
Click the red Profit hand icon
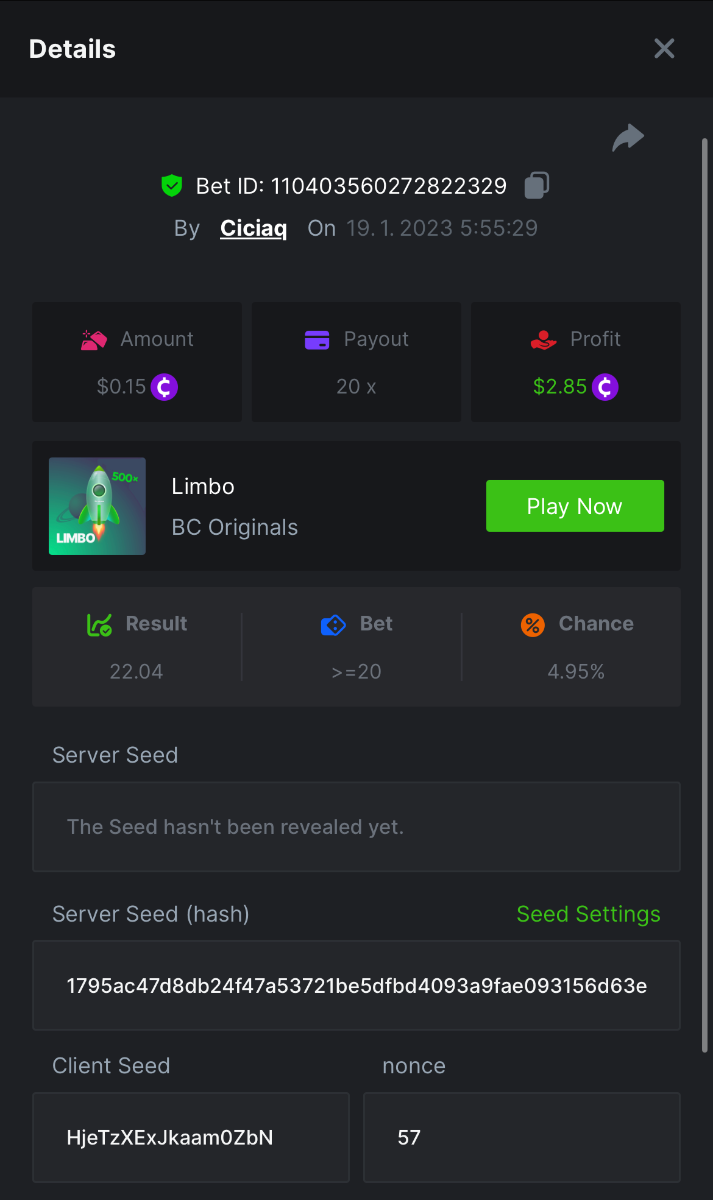pos(543,340)
